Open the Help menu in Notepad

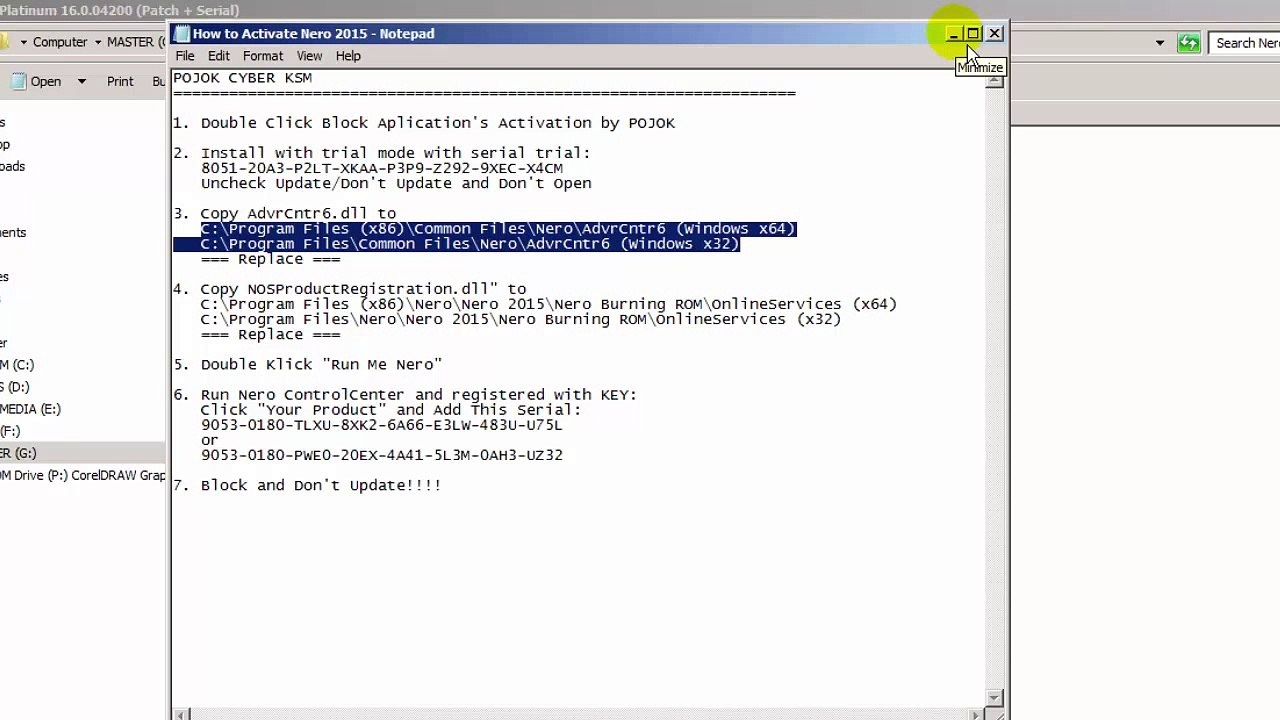pos(348,56)
